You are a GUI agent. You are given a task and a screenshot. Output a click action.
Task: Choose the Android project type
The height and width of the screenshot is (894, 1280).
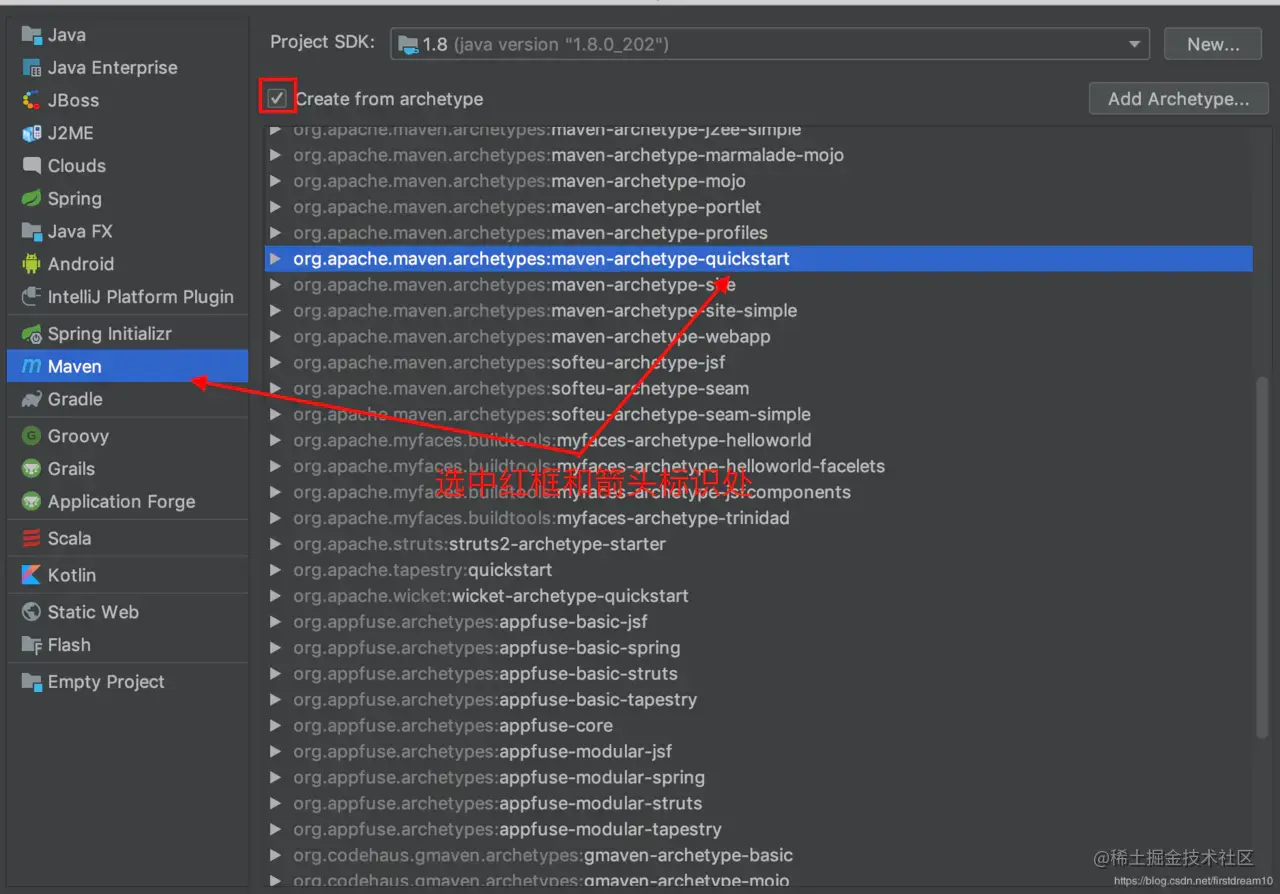(128, 264)
